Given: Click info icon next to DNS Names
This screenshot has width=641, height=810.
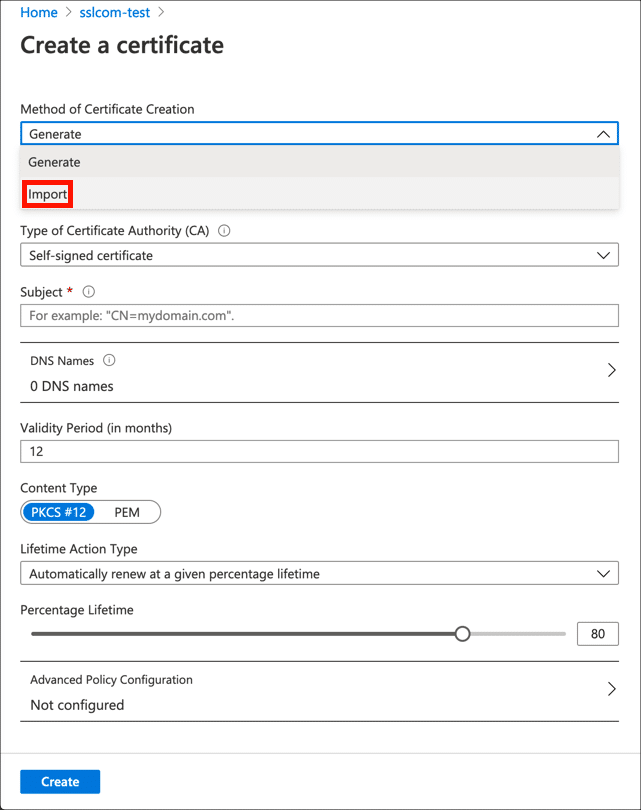Looking at the screenshot, I should pyautogui.click(x=109, y=360).
